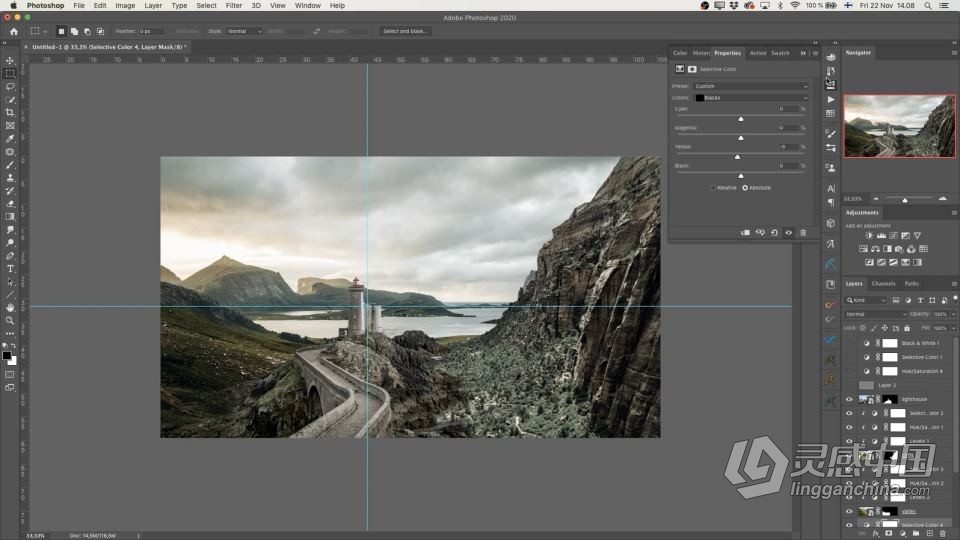Image resolution: width=960 pixels, height=540 pixels.
Task: Hide the Hue/Sa...ion 1 adjustment layer
Action: [x=849, y=427]
